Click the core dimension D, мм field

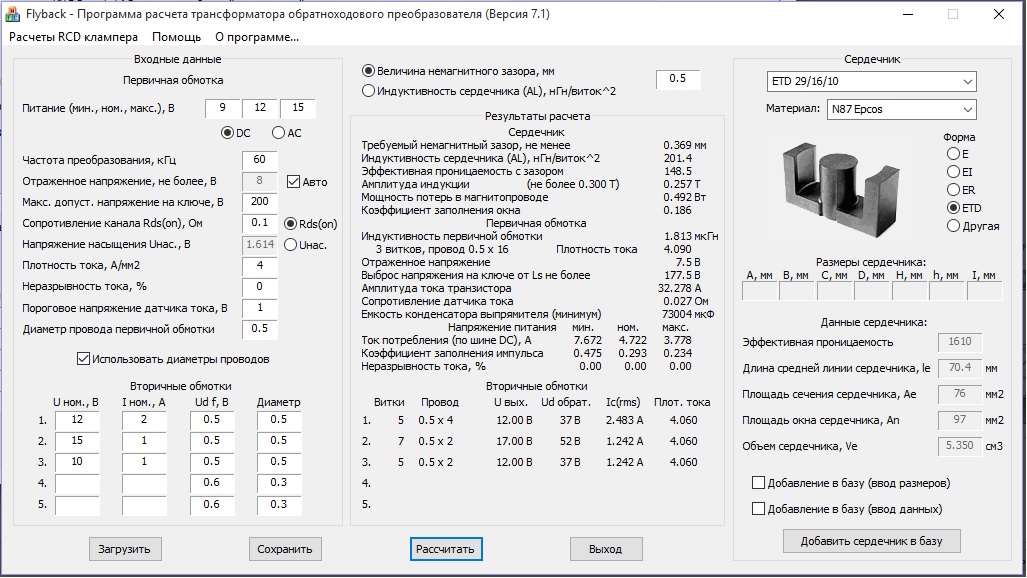(872, 291)
